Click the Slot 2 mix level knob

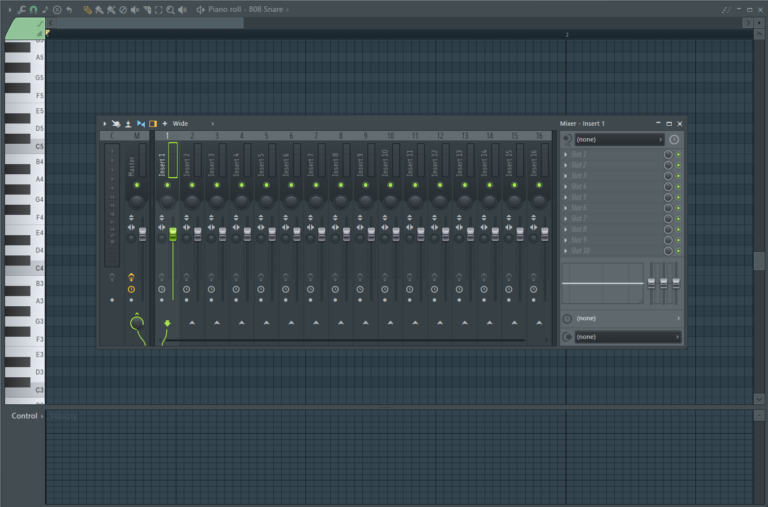pyautogui.click(x=668, y=165)
